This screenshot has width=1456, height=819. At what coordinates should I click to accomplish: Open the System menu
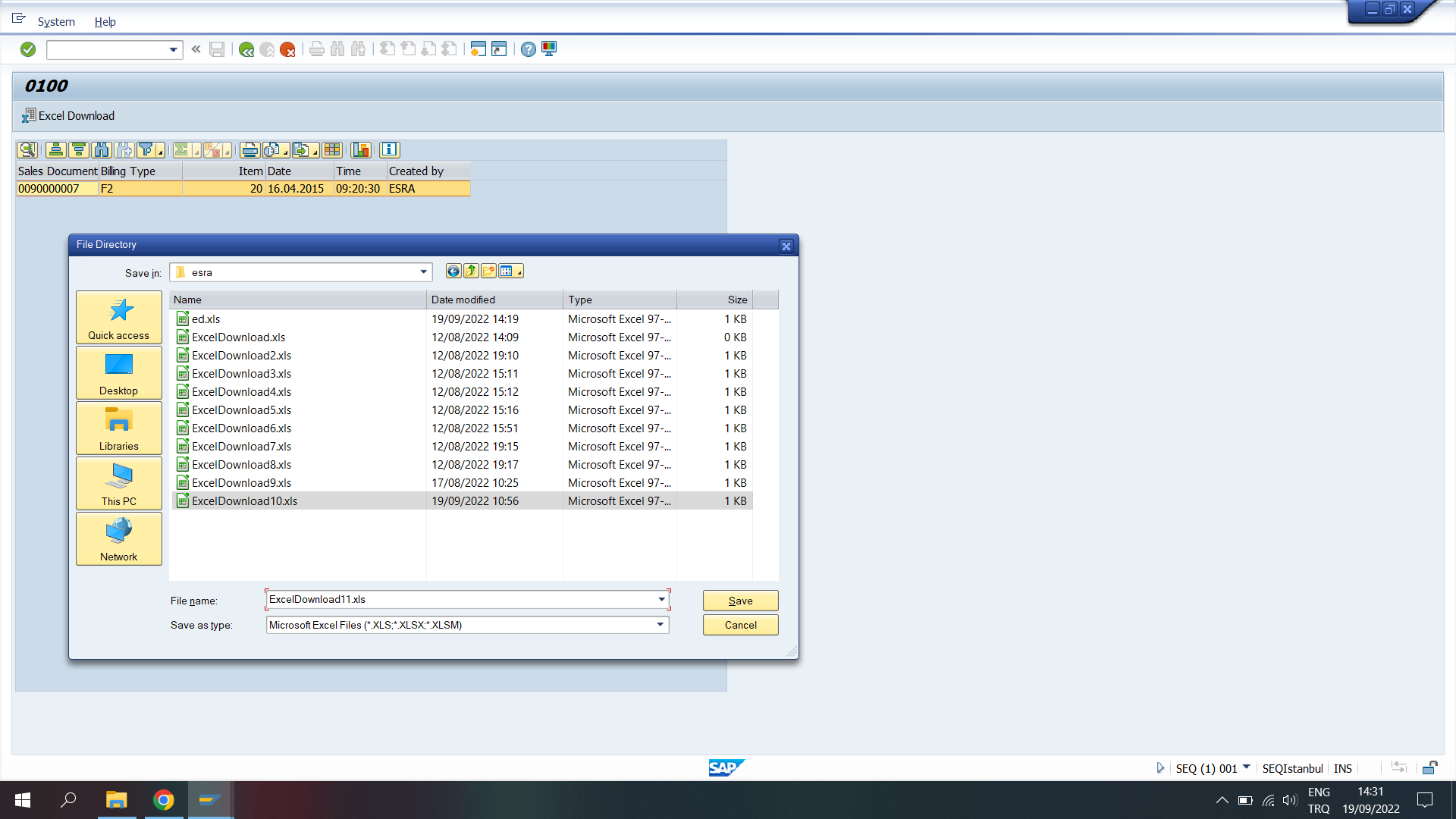[56, 22]
